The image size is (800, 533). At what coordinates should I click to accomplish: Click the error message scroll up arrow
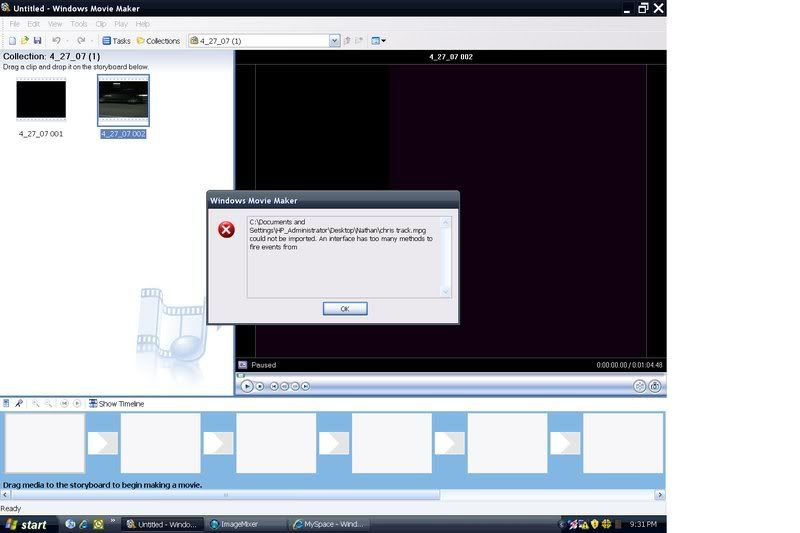click(x=445, y=222)
